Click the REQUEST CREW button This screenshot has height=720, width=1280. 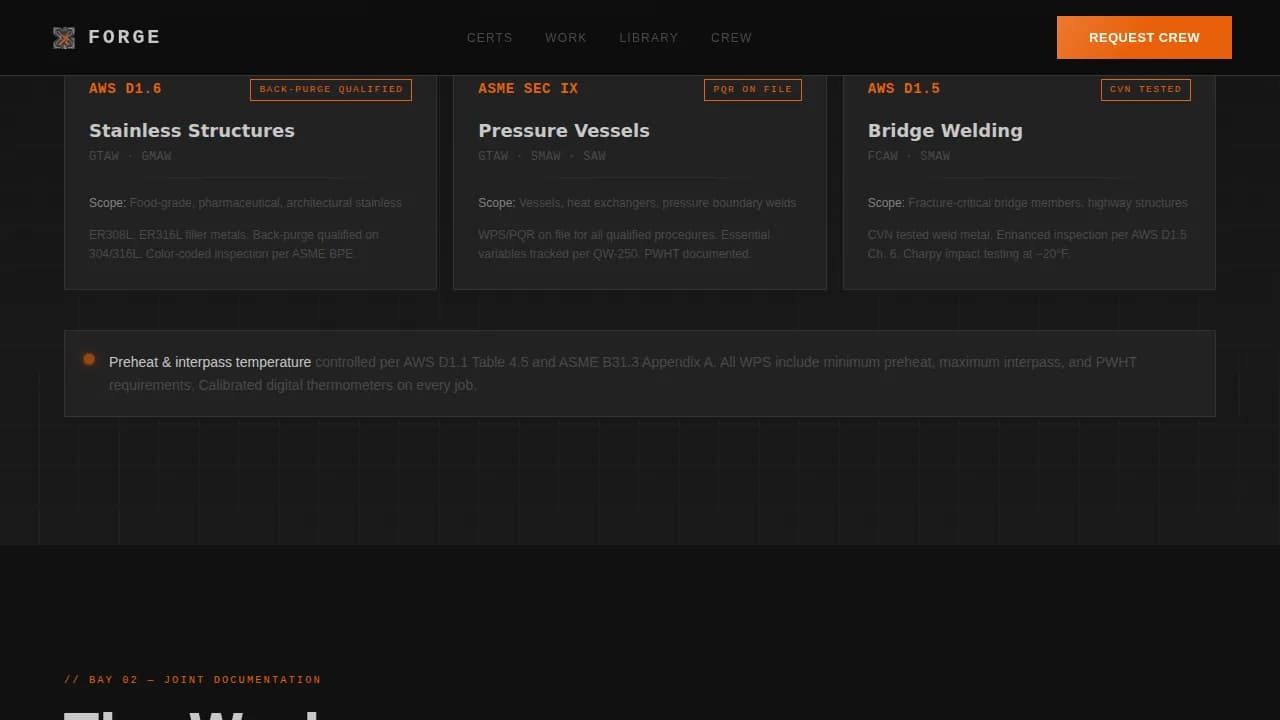pyautogui.click(x=1143, y=37)
